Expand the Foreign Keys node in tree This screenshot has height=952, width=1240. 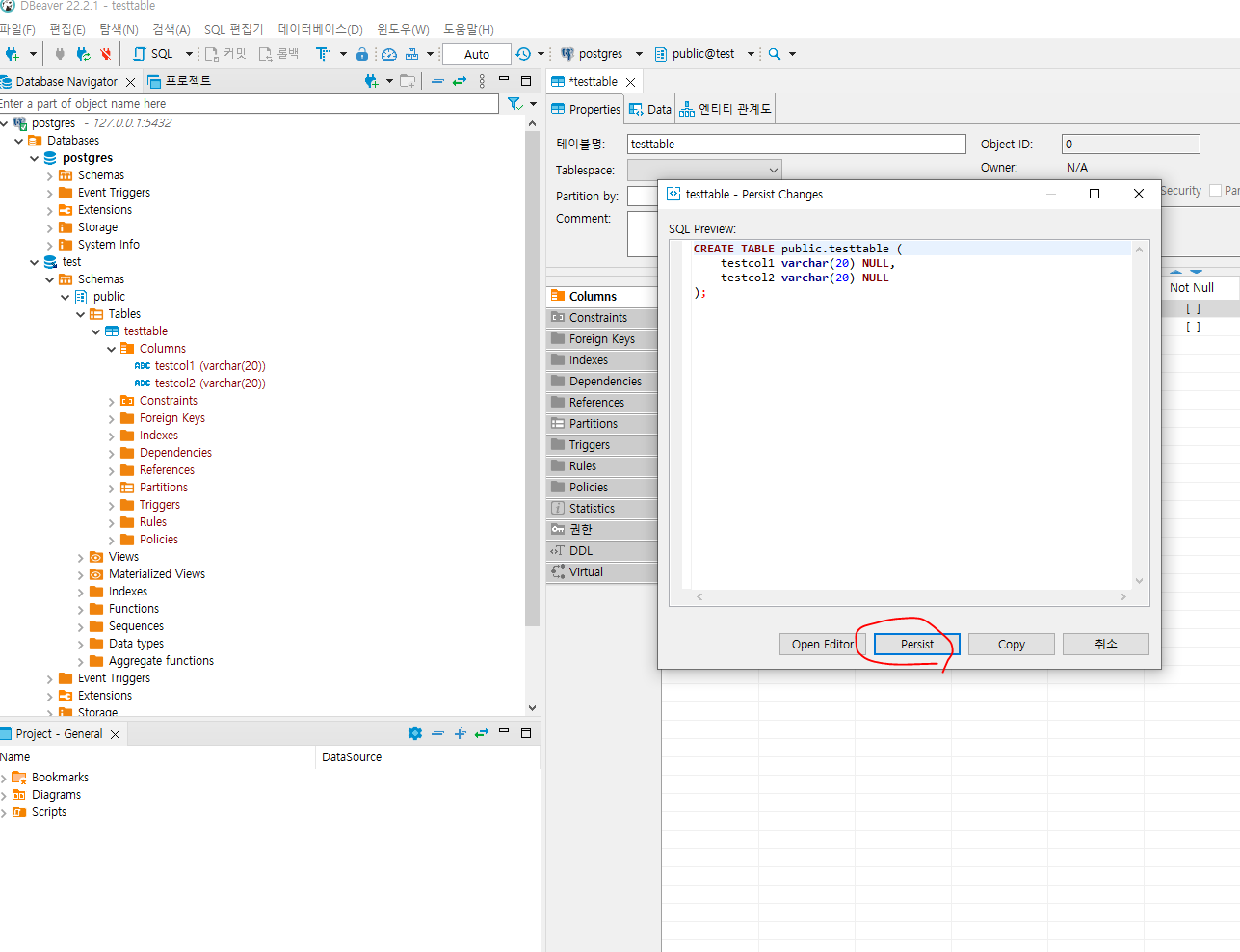point(112,418)
